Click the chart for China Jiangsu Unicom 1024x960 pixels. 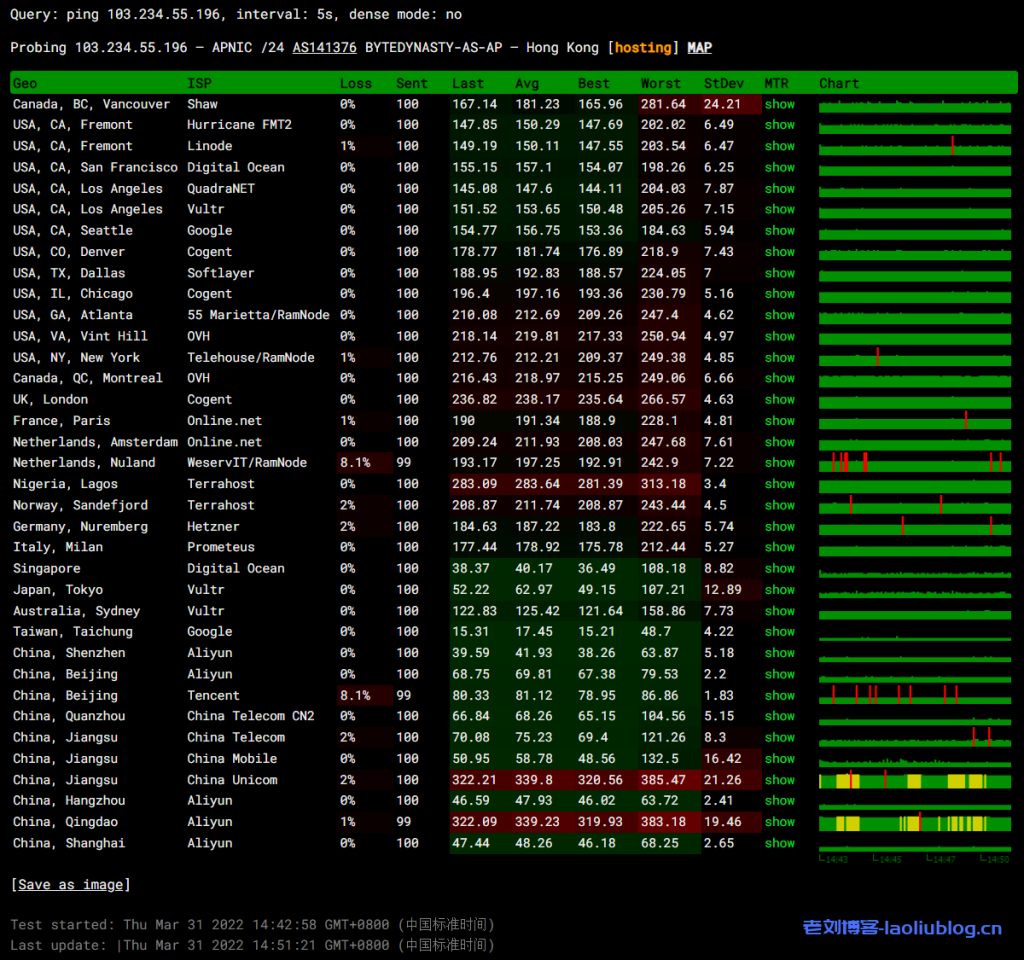914,780
